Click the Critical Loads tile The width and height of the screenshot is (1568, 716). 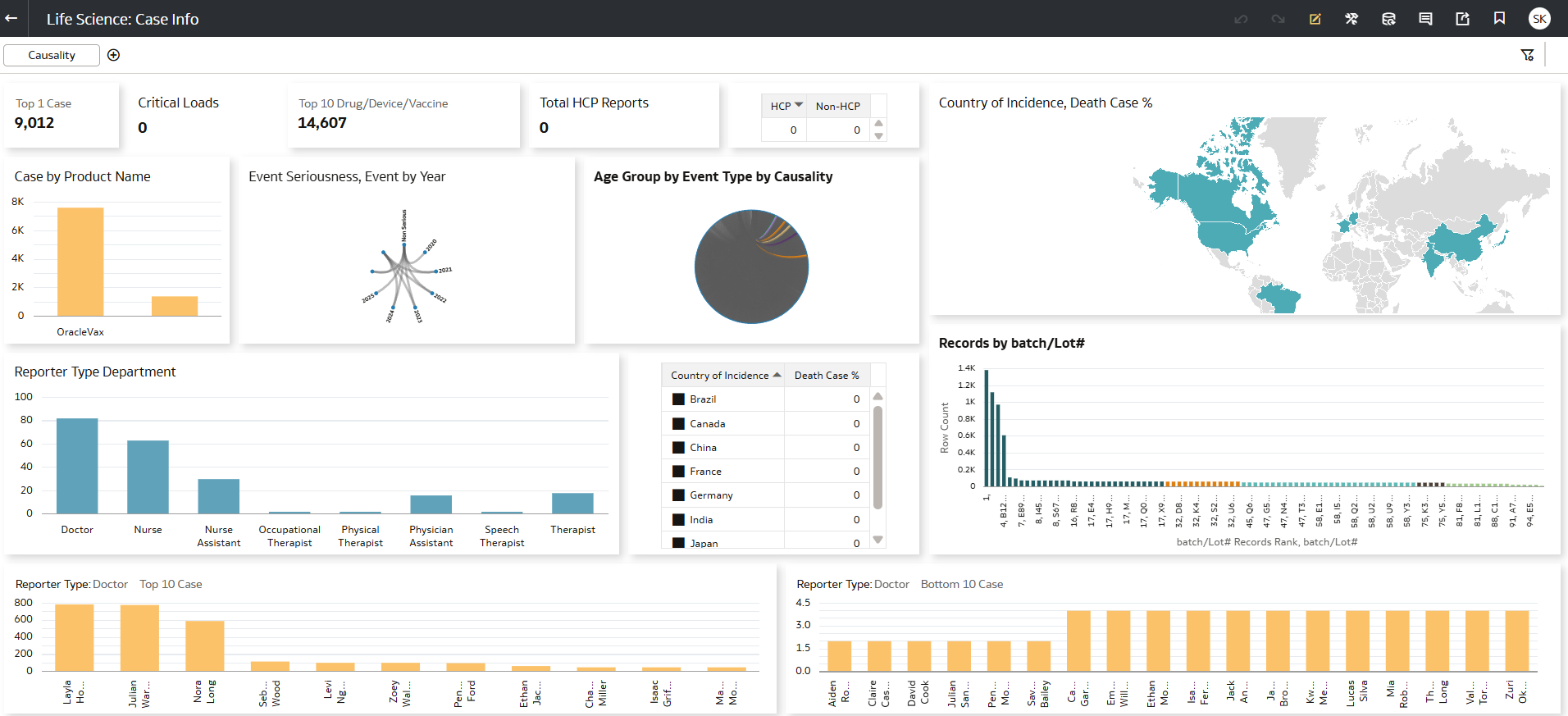coord(202,115)
